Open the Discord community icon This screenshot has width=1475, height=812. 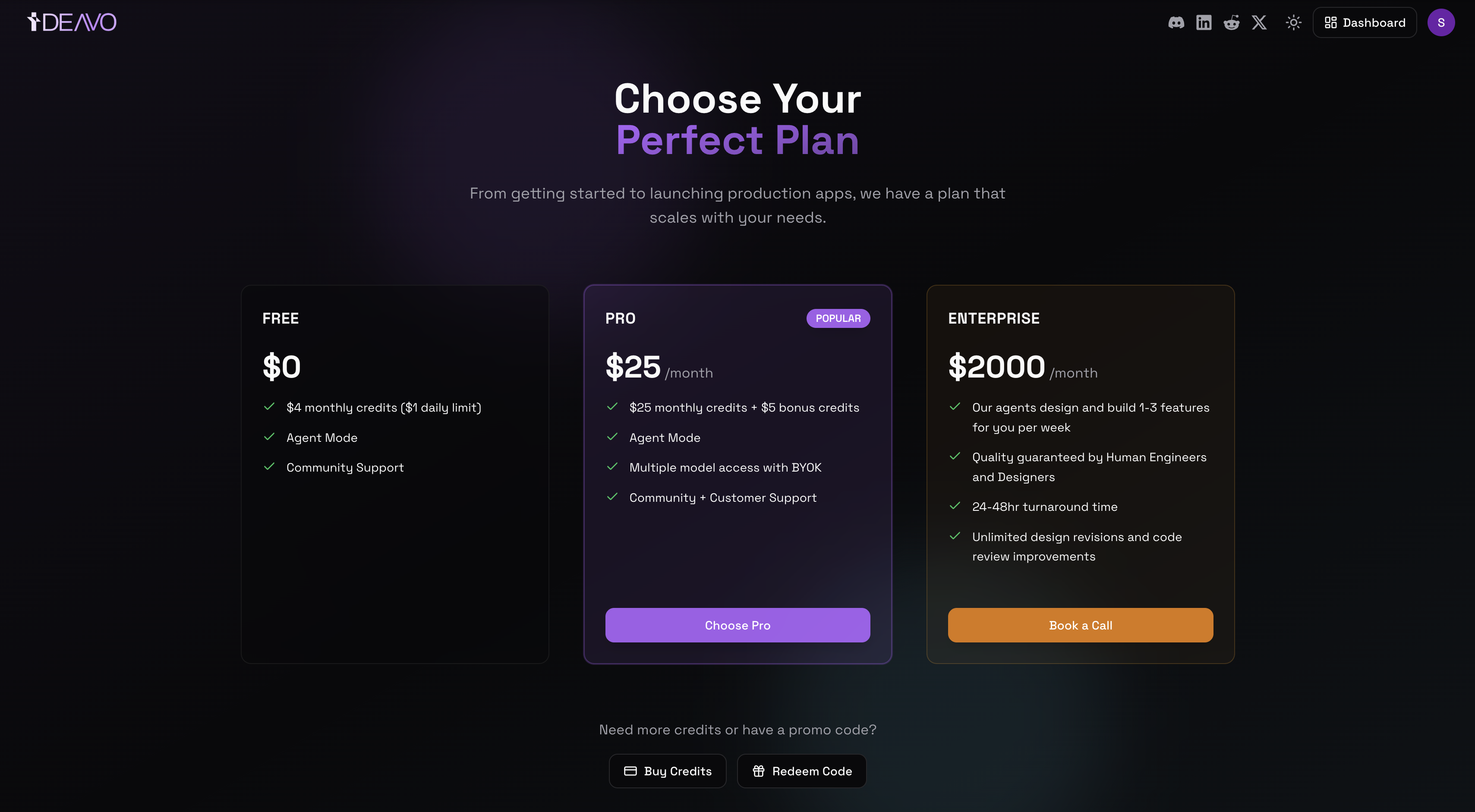pyautogui.click(x=1177, y=22)
